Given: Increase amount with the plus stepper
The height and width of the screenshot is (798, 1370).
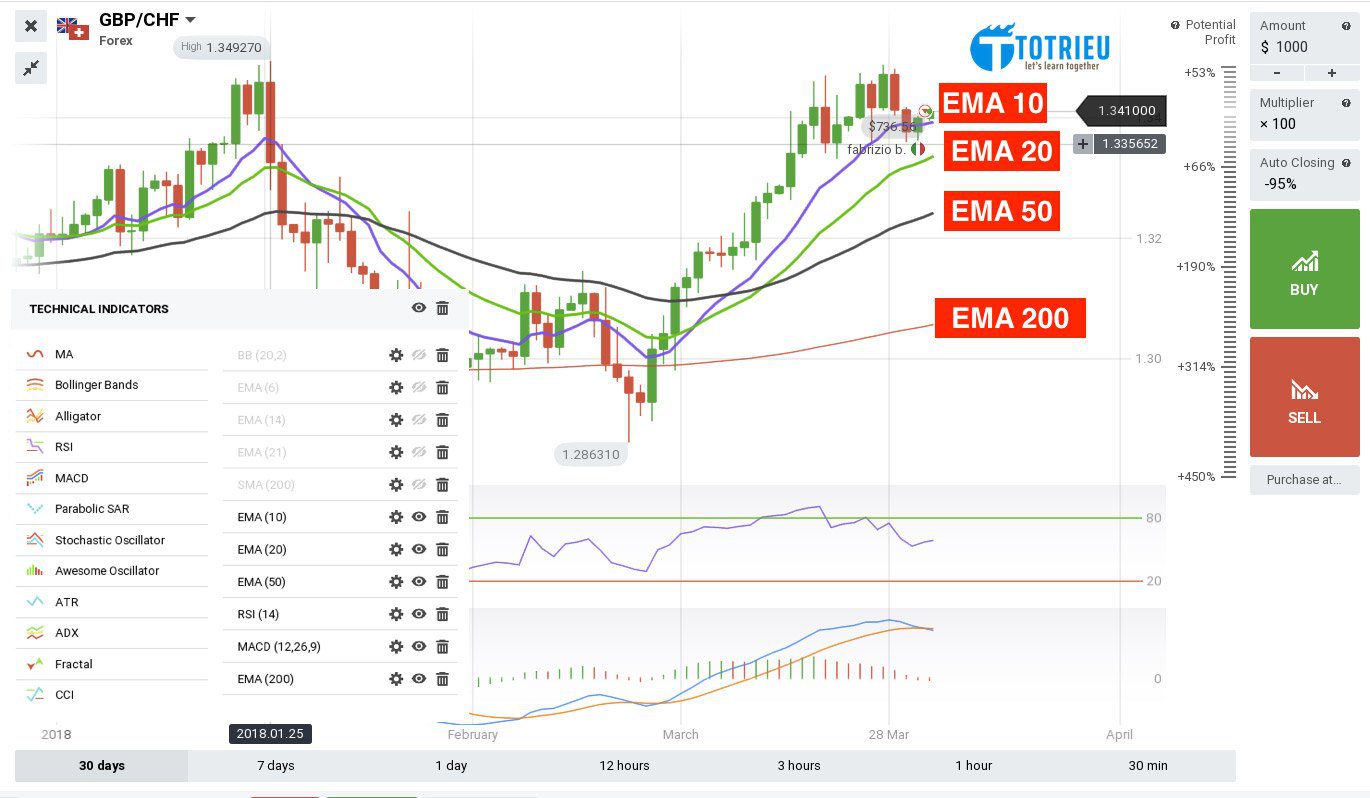Looking at the screenshot, I should 1331,73.
